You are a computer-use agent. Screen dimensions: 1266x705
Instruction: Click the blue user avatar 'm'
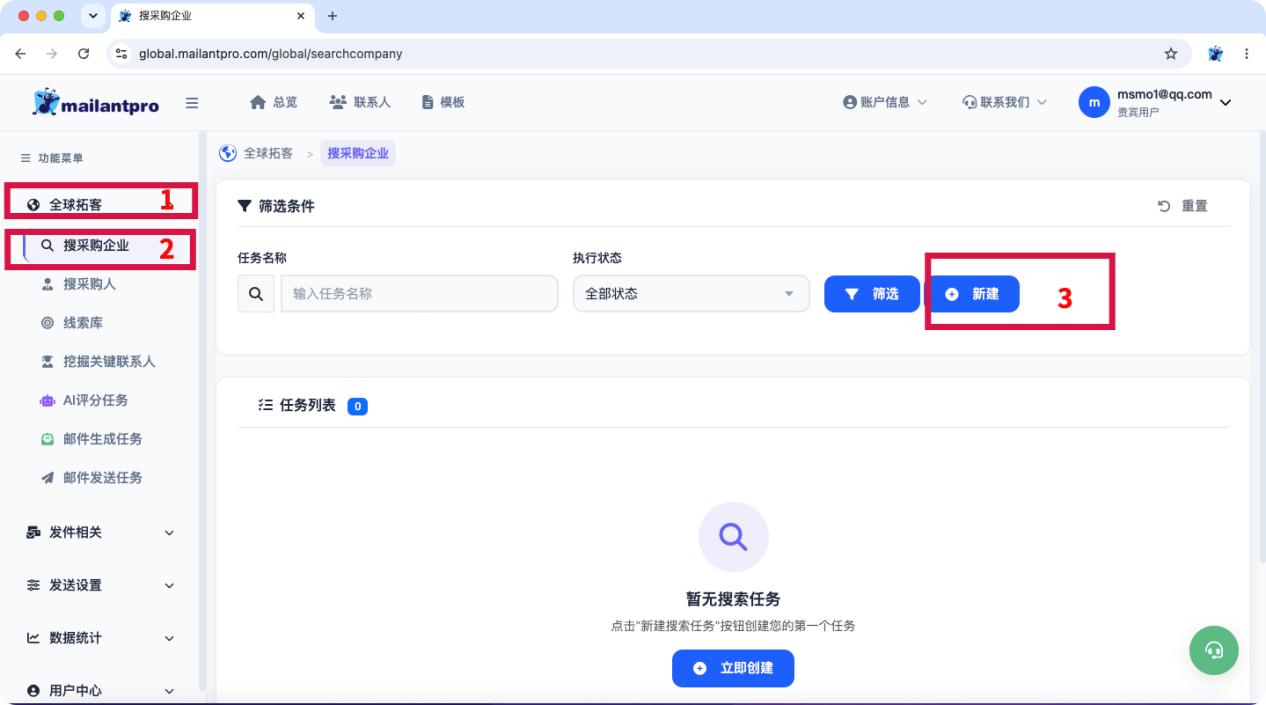click(x=1094, y=102)
